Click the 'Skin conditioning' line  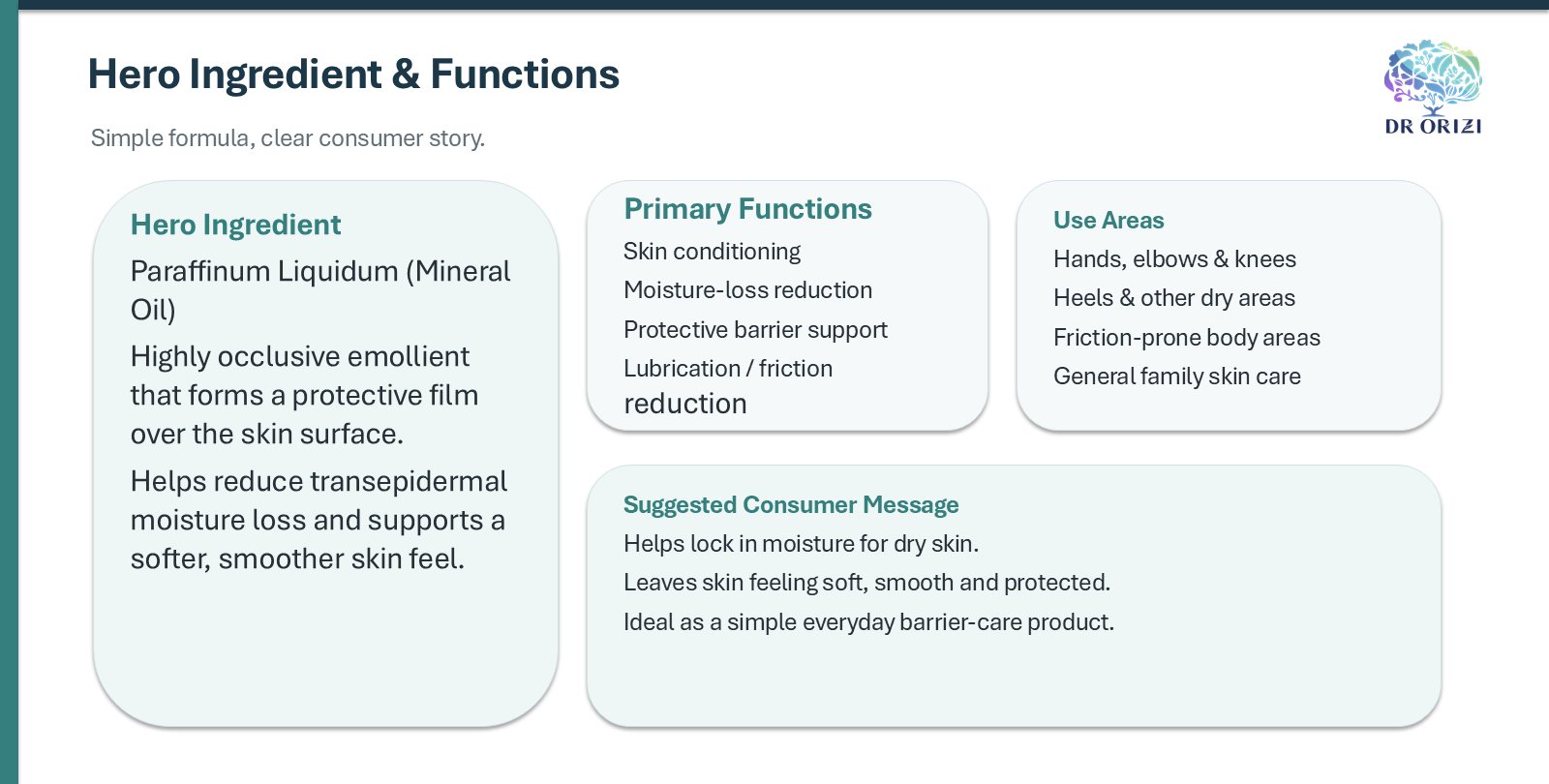(712, 252)
